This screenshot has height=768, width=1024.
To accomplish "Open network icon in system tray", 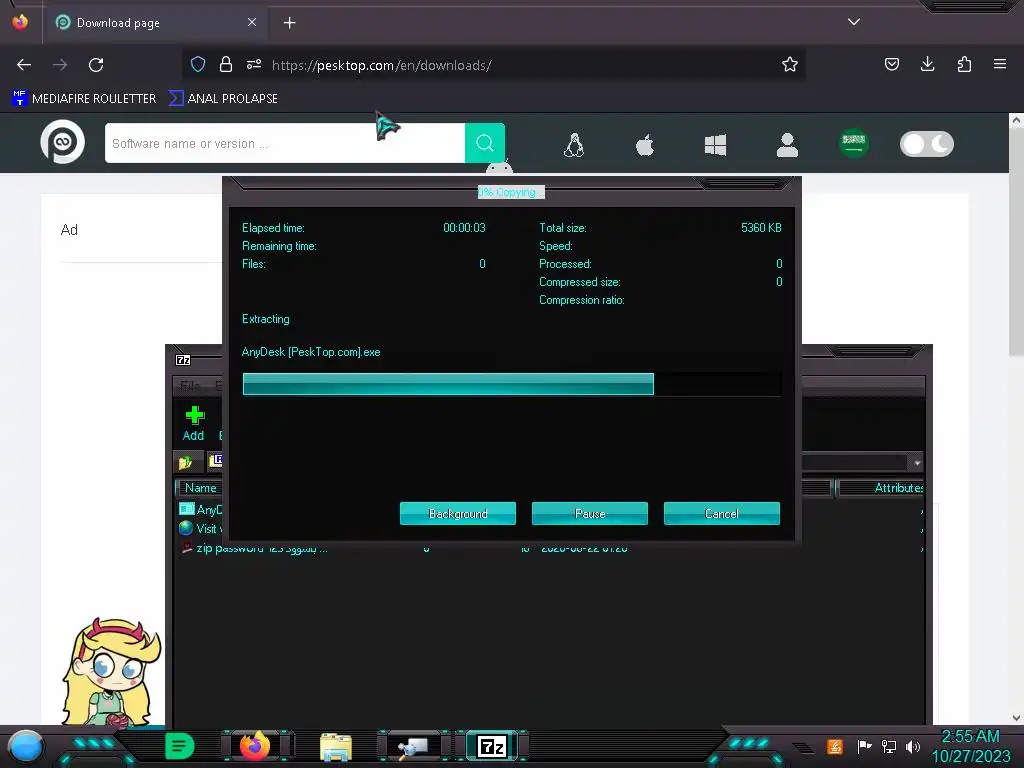I will point(889,746).
